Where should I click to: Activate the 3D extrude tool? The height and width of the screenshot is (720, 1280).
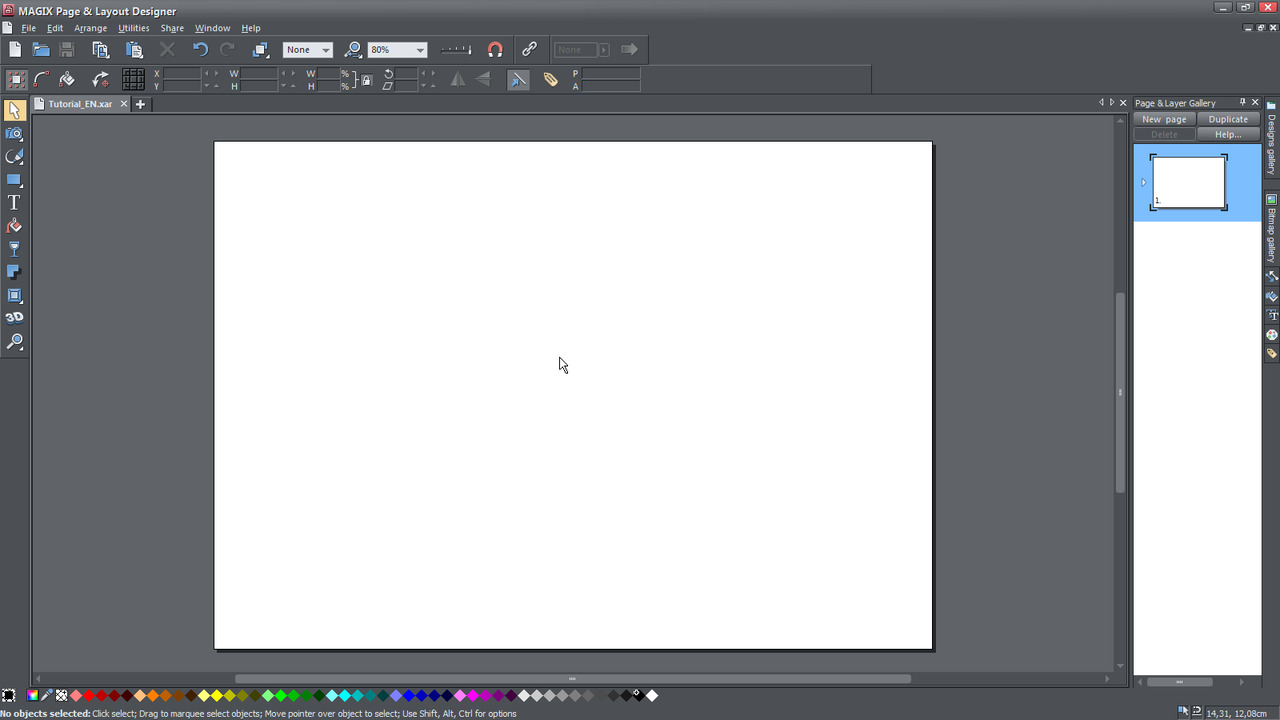coord(14,318)
